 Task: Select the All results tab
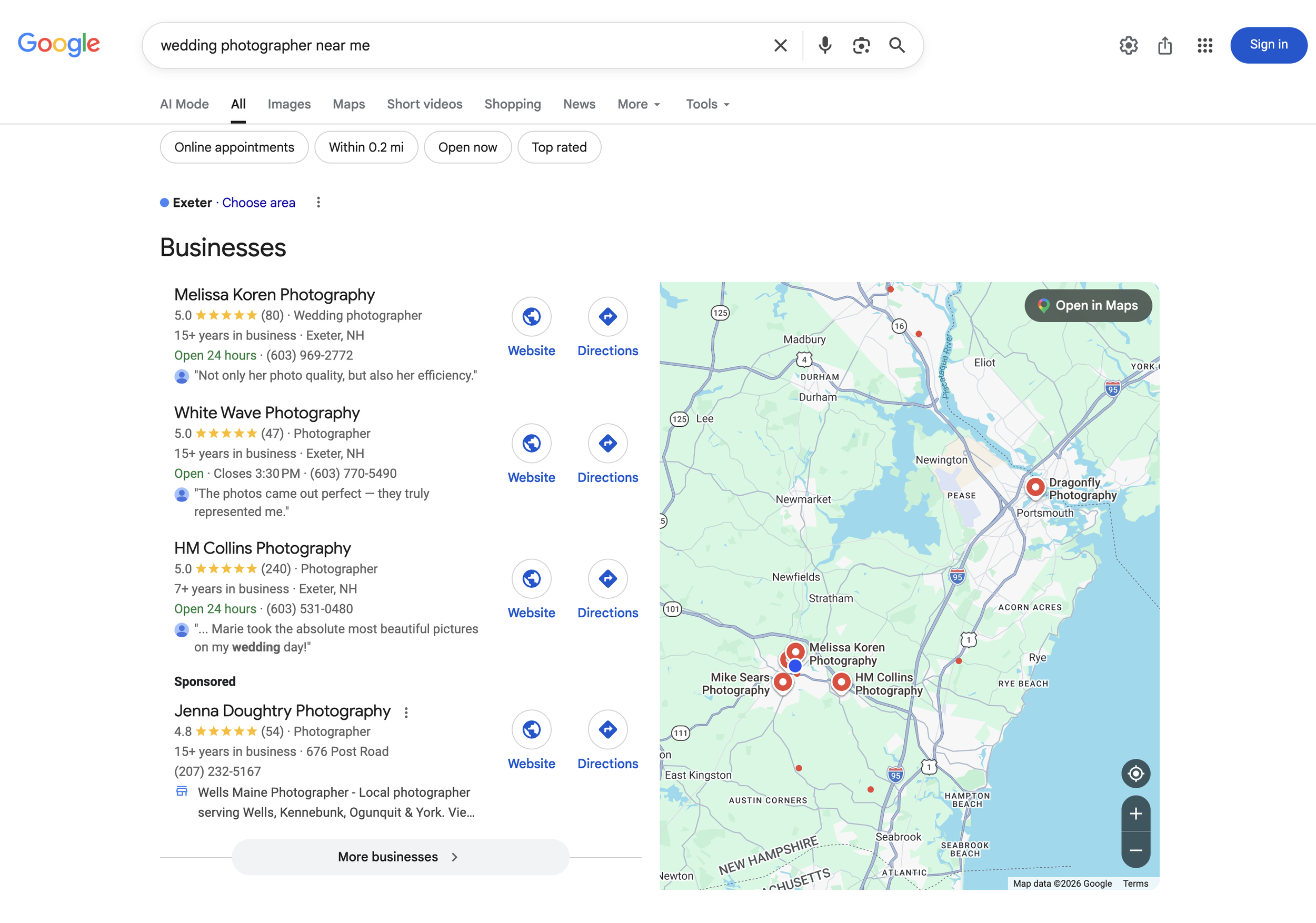click(x=238, y=104)
